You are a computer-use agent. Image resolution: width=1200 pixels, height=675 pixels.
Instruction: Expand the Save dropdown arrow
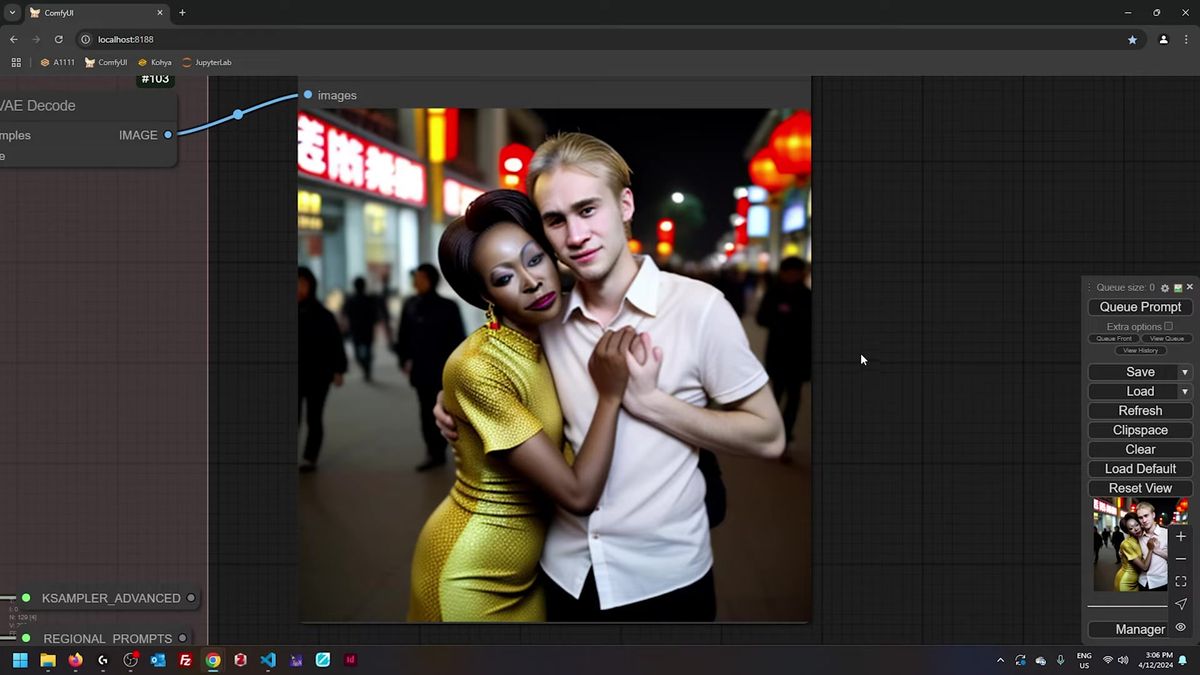(x=1185, y=372)
